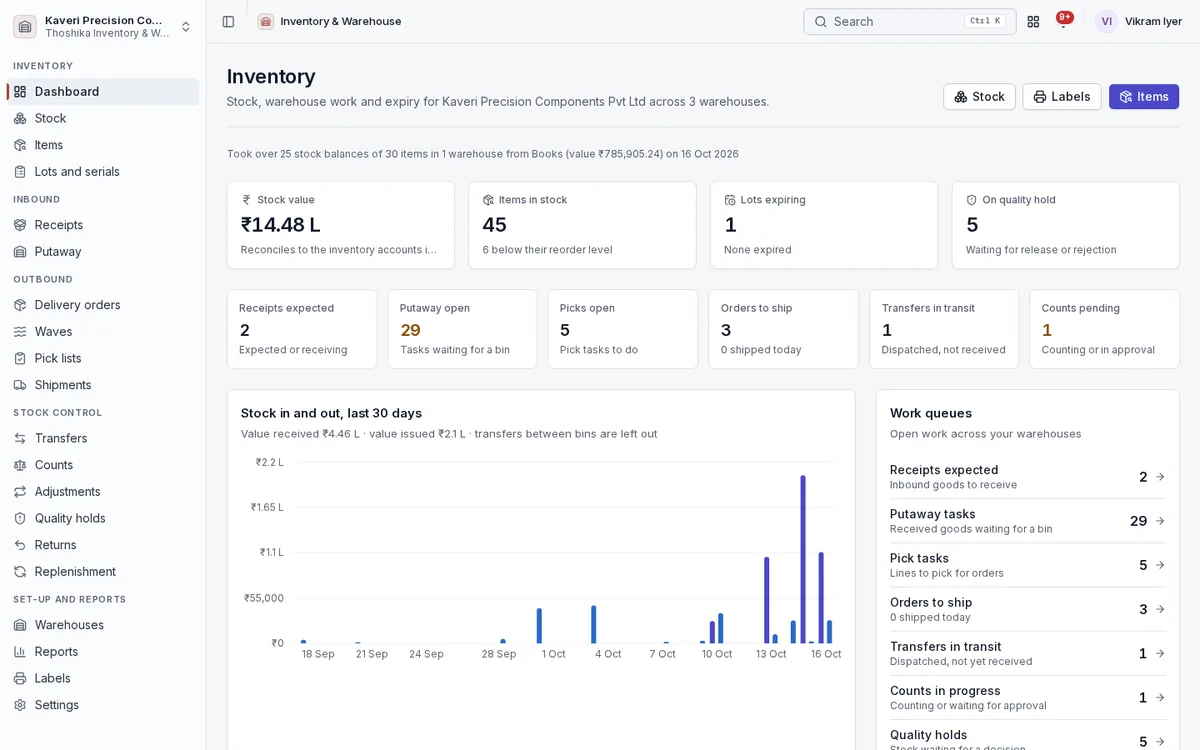Click the Stock icon in sidebar
The height and width of the screenshot is (750, 1200).
(x=20, y=118)
